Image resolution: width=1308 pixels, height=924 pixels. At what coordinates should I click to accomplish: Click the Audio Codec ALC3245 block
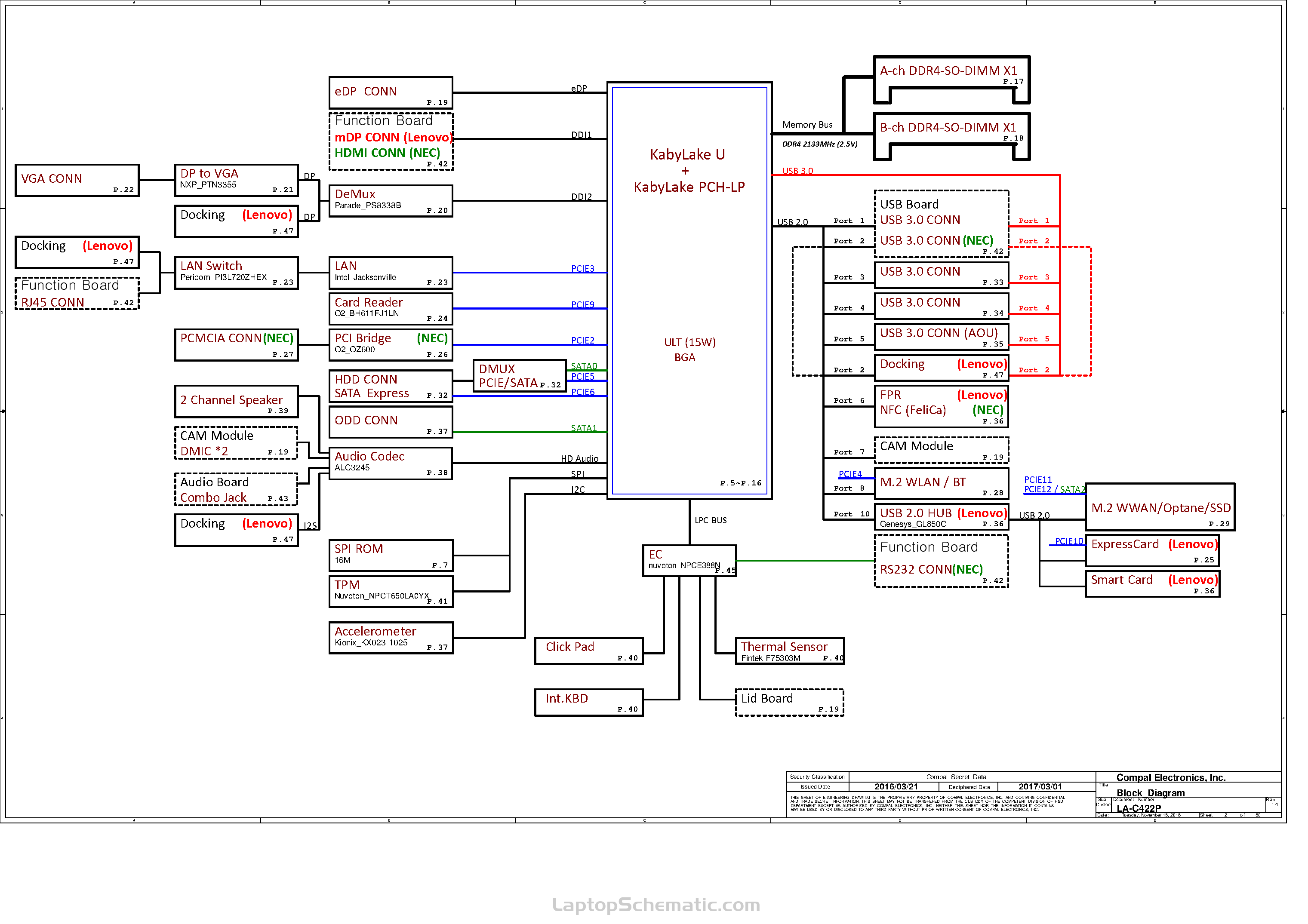(391, 464)
